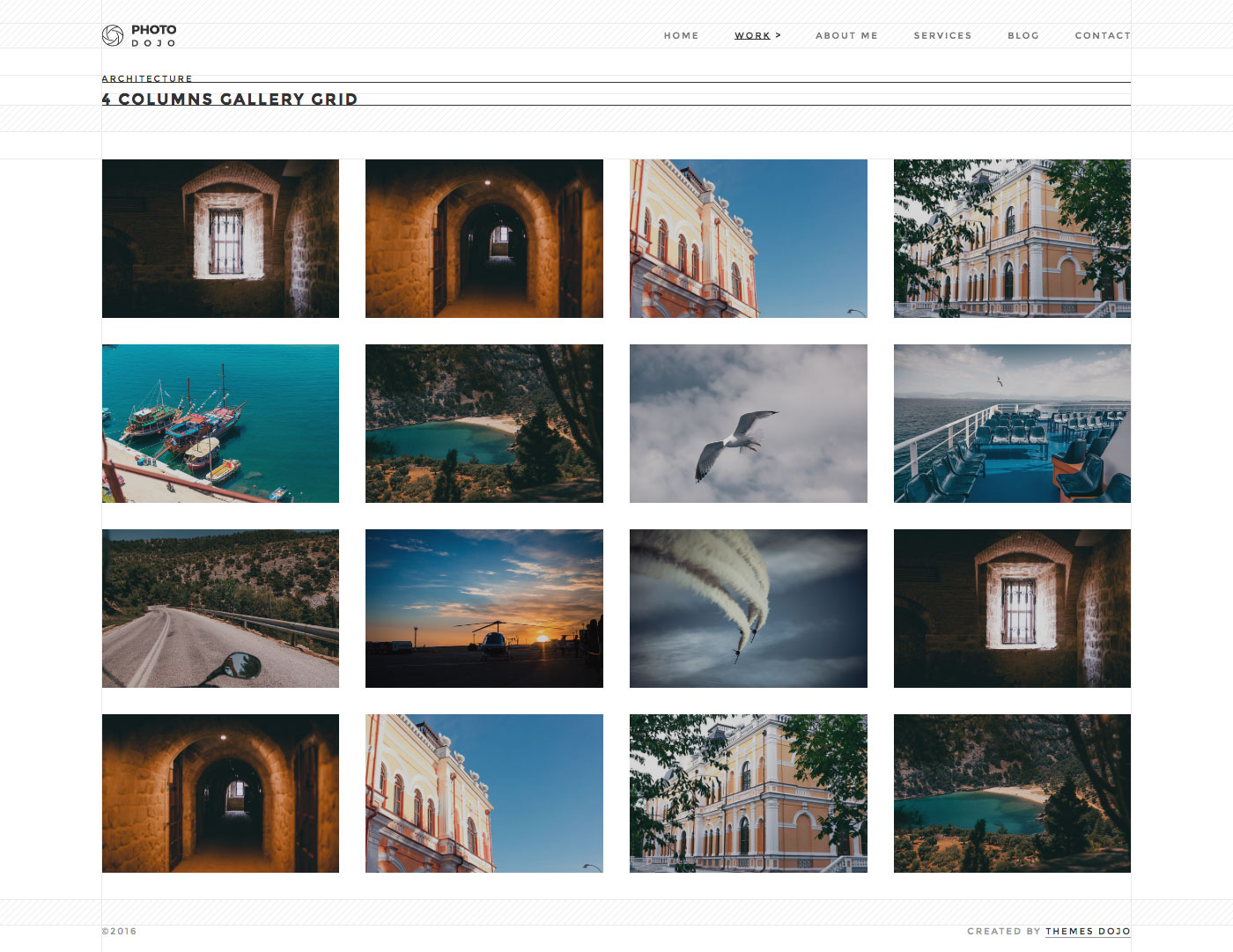Open the ferry deck seats photo
This screenshot has height=952, width=1233.
click(x=1012, y=424)
